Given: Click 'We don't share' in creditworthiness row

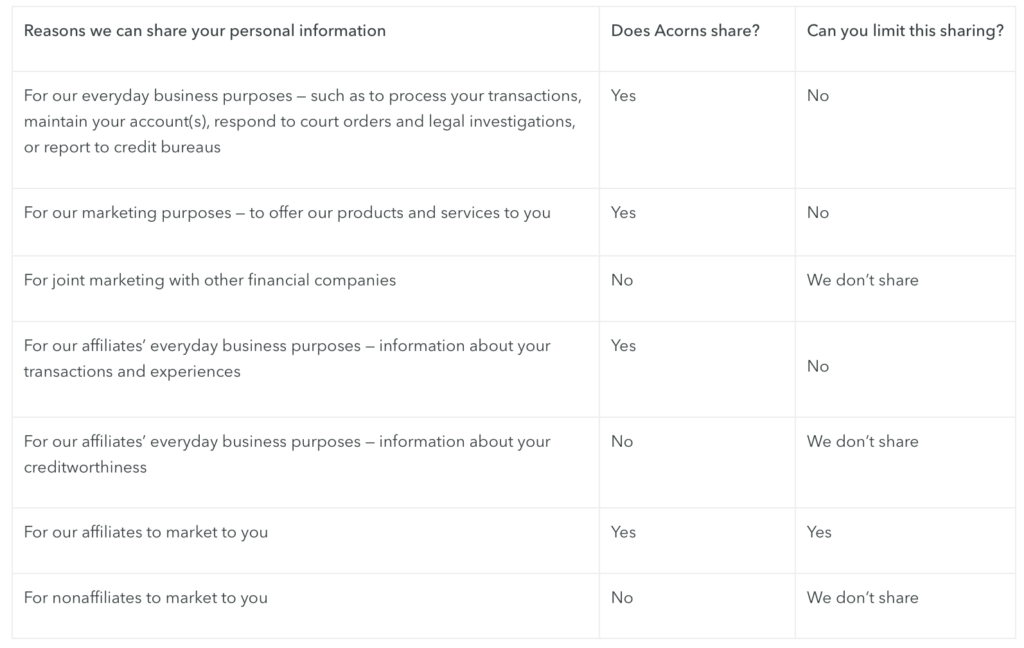Looking at the screenshot, I should tap(862, 441).
